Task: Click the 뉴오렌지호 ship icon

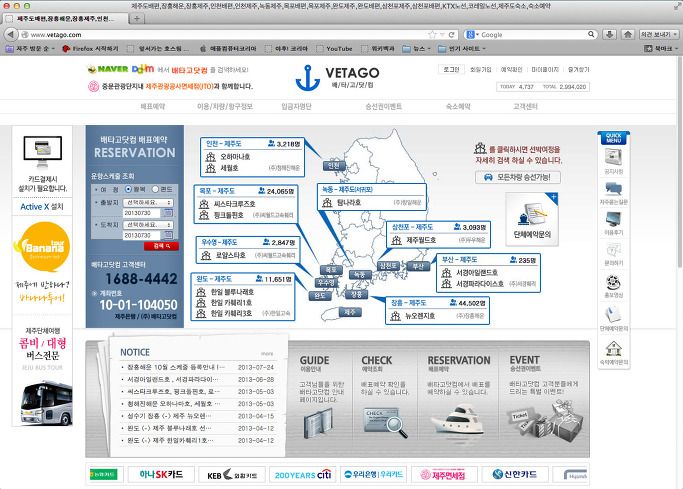Action: click(396, 316)
